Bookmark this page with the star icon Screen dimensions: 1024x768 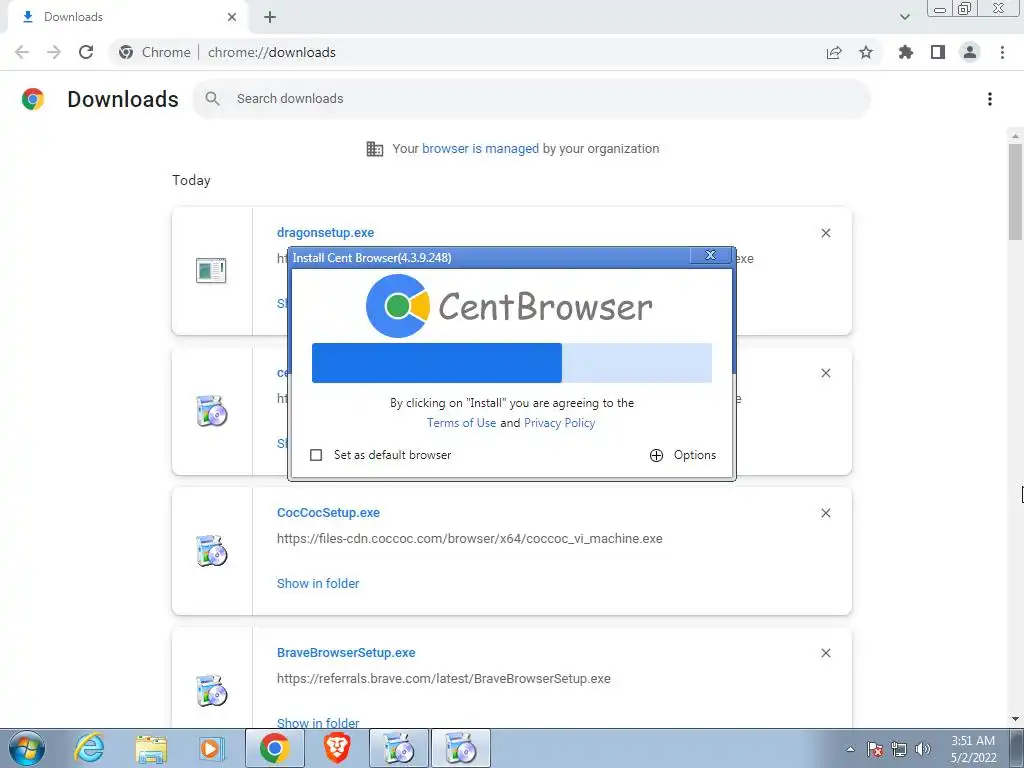pyautogui.click(x=866, y=52)
